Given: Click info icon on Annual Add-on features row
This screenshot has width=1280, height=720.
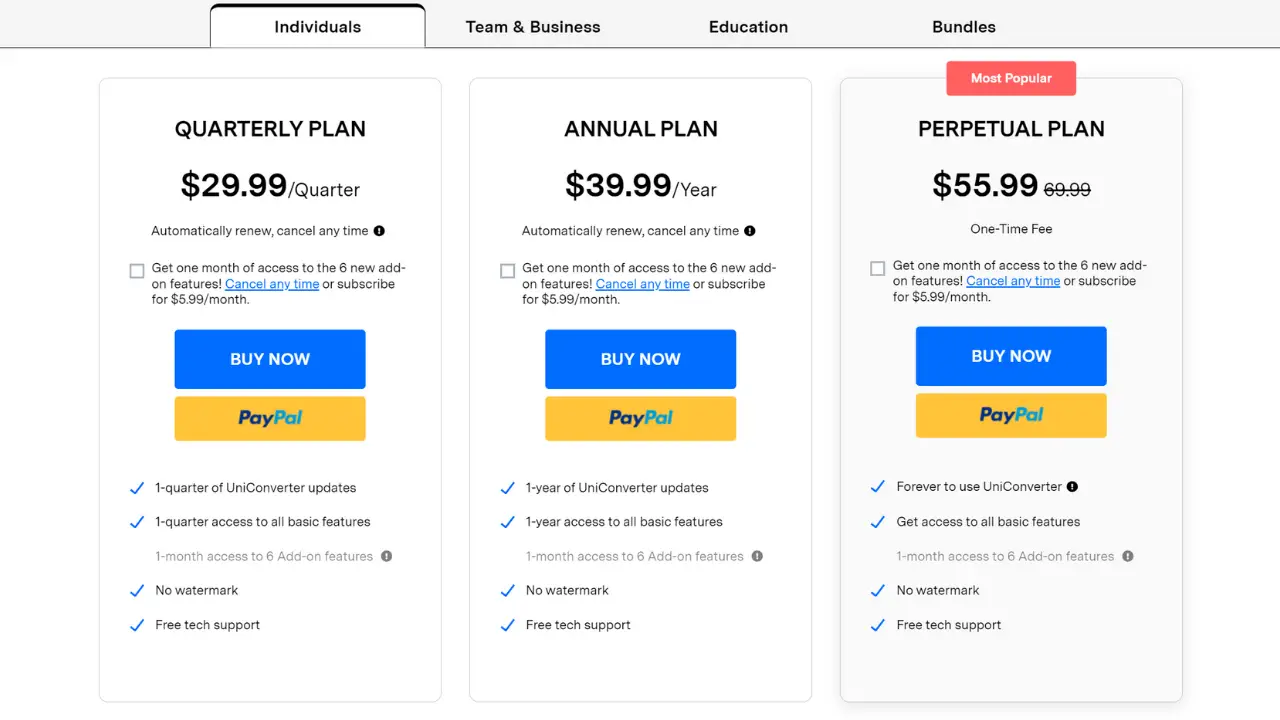Looking at the screenshot, I should pyautogui.click(x=757, y=556).
